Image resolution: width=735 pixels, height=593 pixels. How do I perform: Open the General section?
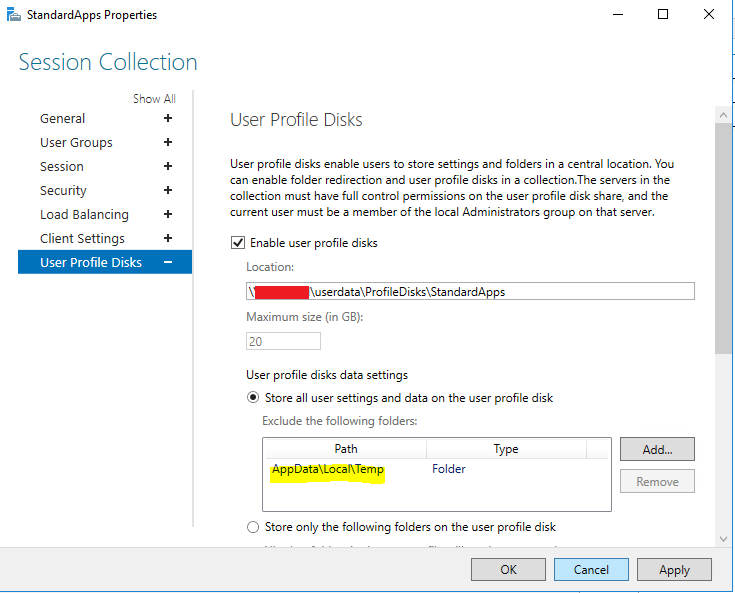coord(62,119)
